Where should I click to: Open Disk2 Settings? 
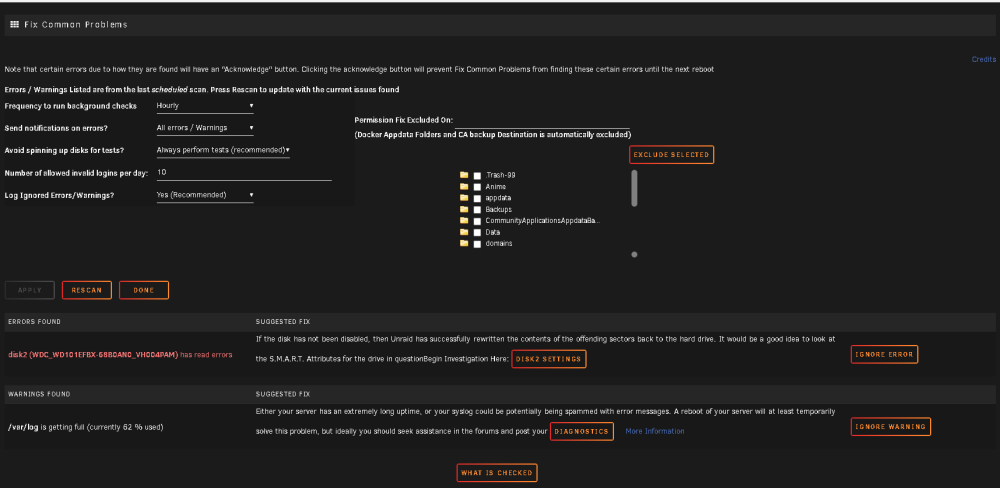548,359
